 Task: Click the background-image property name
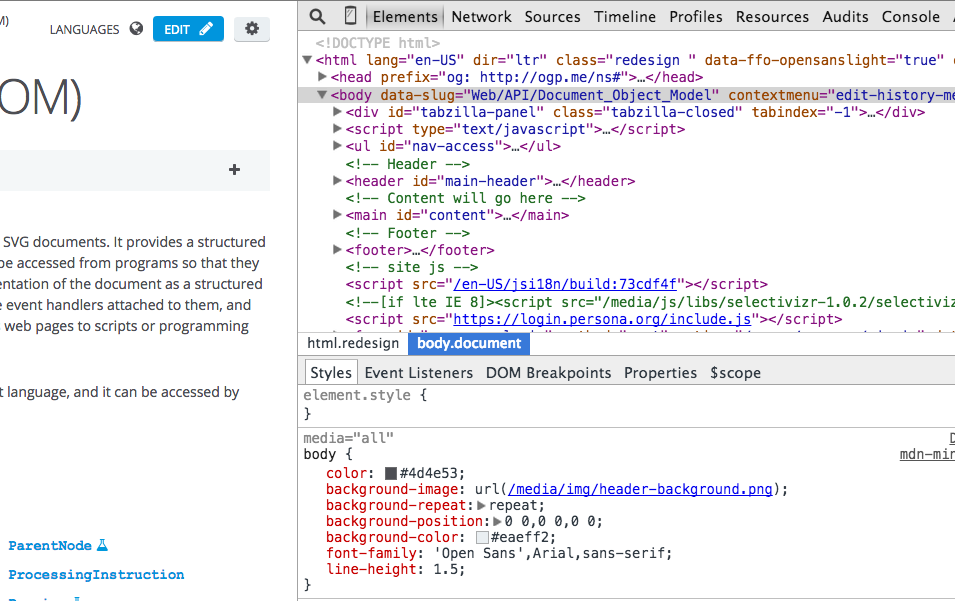[392, 489]
